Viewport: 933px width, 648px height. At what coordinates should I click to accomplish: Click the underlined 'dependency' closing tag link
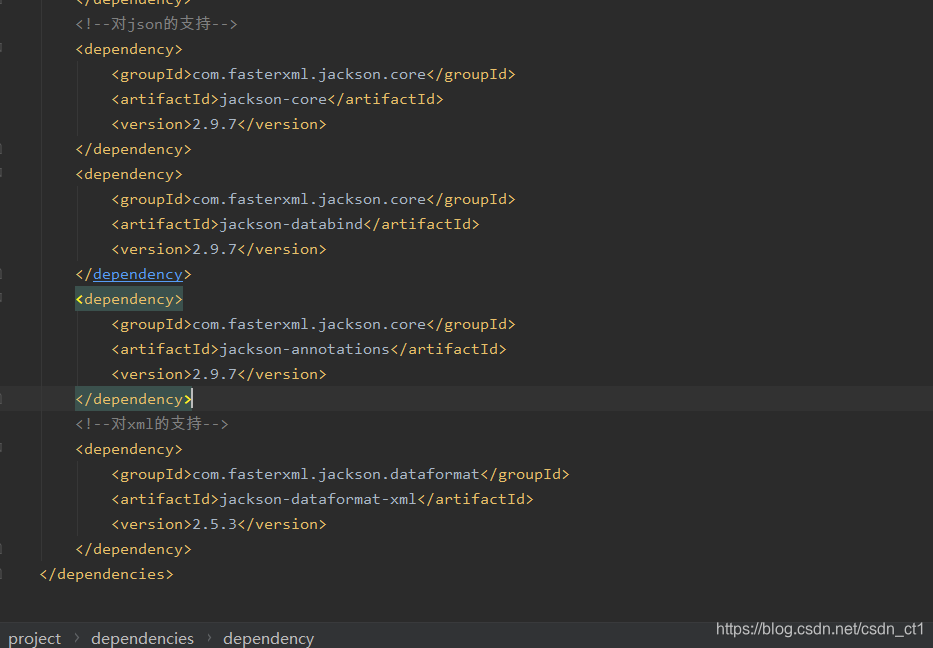coord(137,274)
